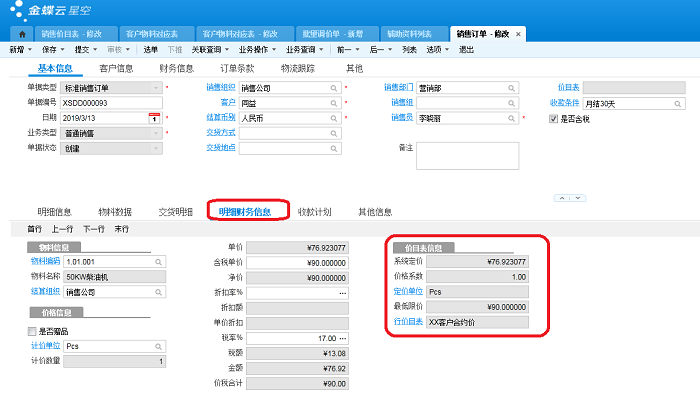The width and height of the screenshot is (700, 393).
Task: Click the 下一行 button
Action: 94,229
